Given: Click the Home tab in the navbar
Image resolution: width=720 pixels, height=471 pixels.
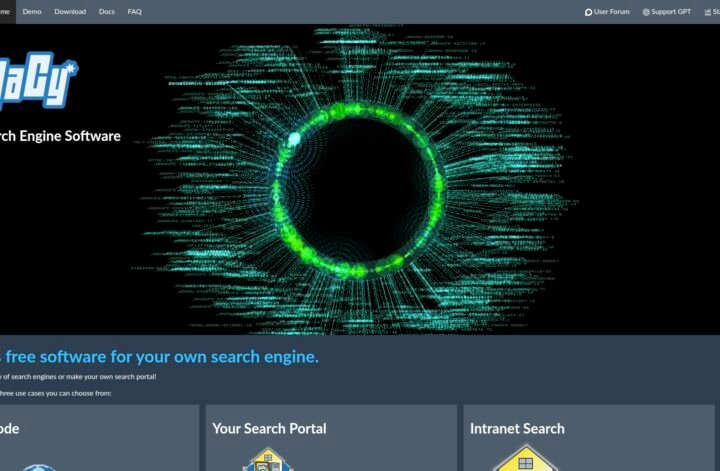Looking at the screenshot, I should click(5, 12).
